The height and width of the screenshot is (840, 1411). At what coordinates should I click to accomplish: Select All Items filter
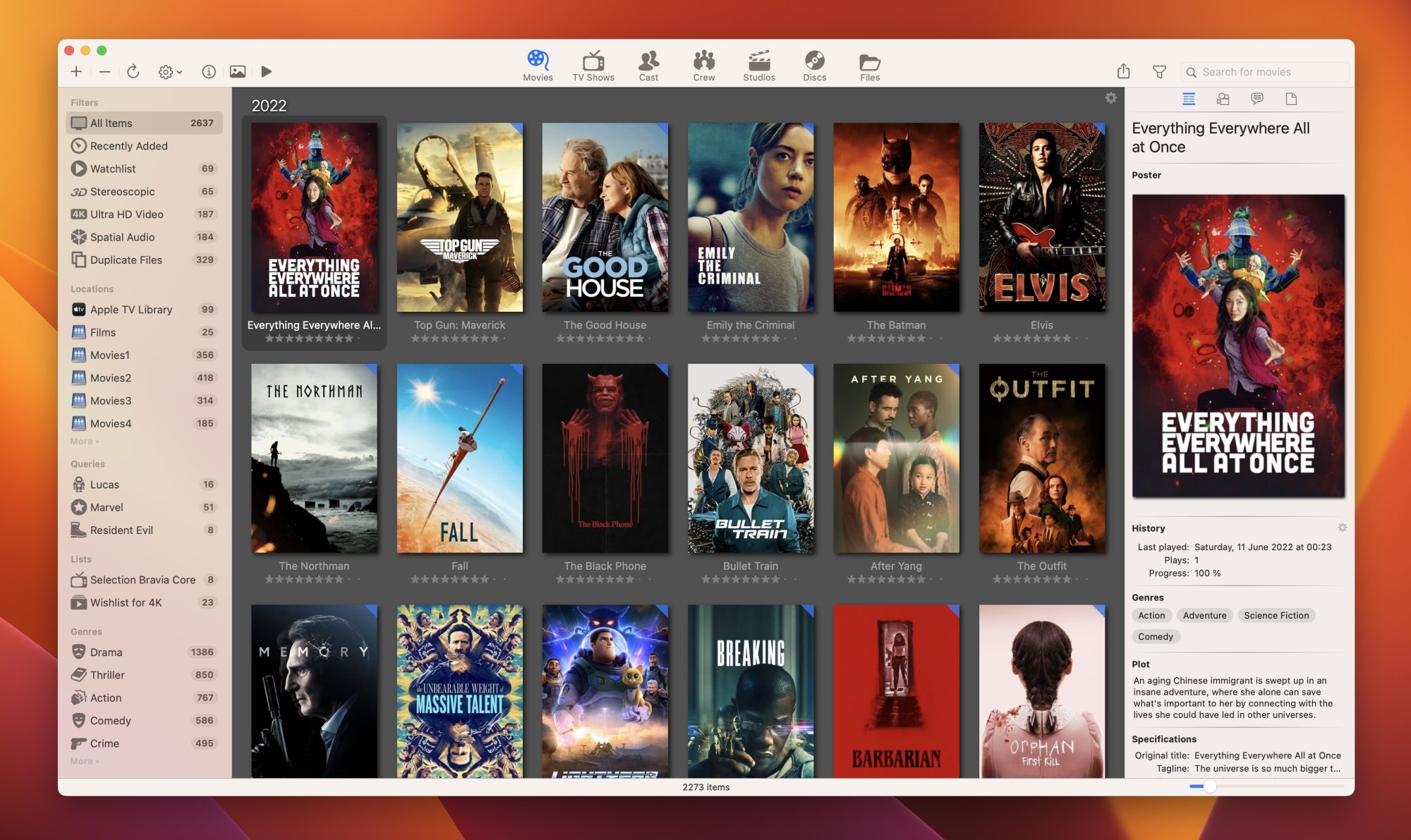coord(144,123)
